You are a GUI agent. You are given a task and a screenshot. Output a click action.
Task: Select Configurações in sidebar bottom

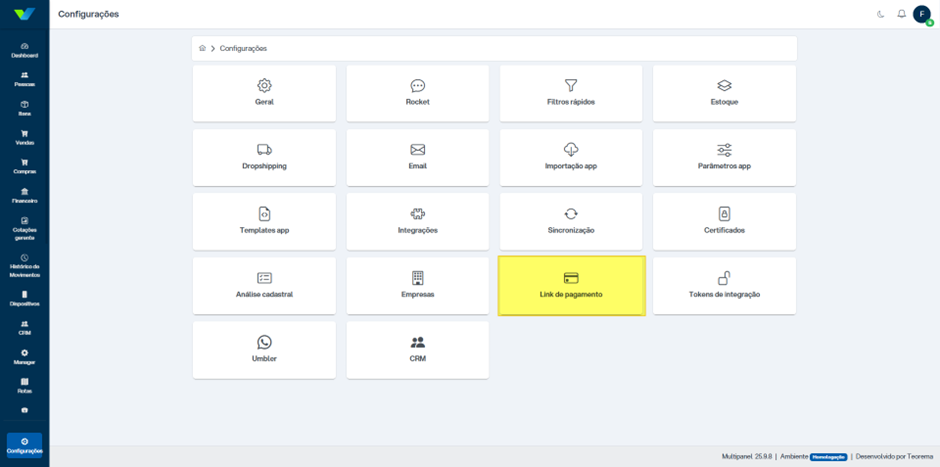(25, 445)
